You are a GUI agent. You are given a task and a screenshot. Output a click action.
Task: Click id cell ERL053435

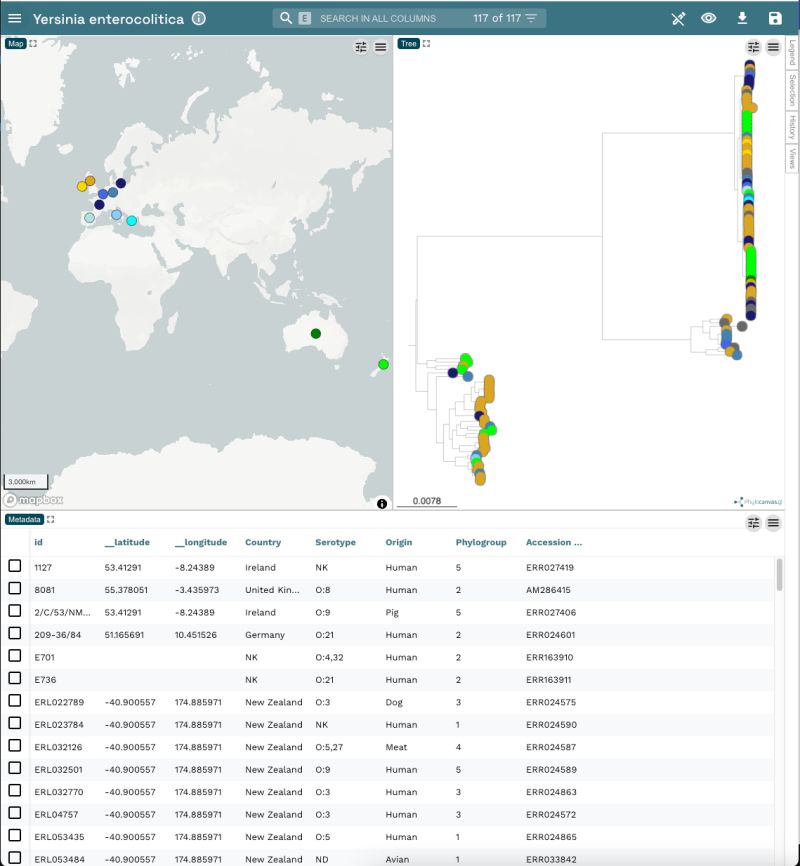[x=59, y=837]
